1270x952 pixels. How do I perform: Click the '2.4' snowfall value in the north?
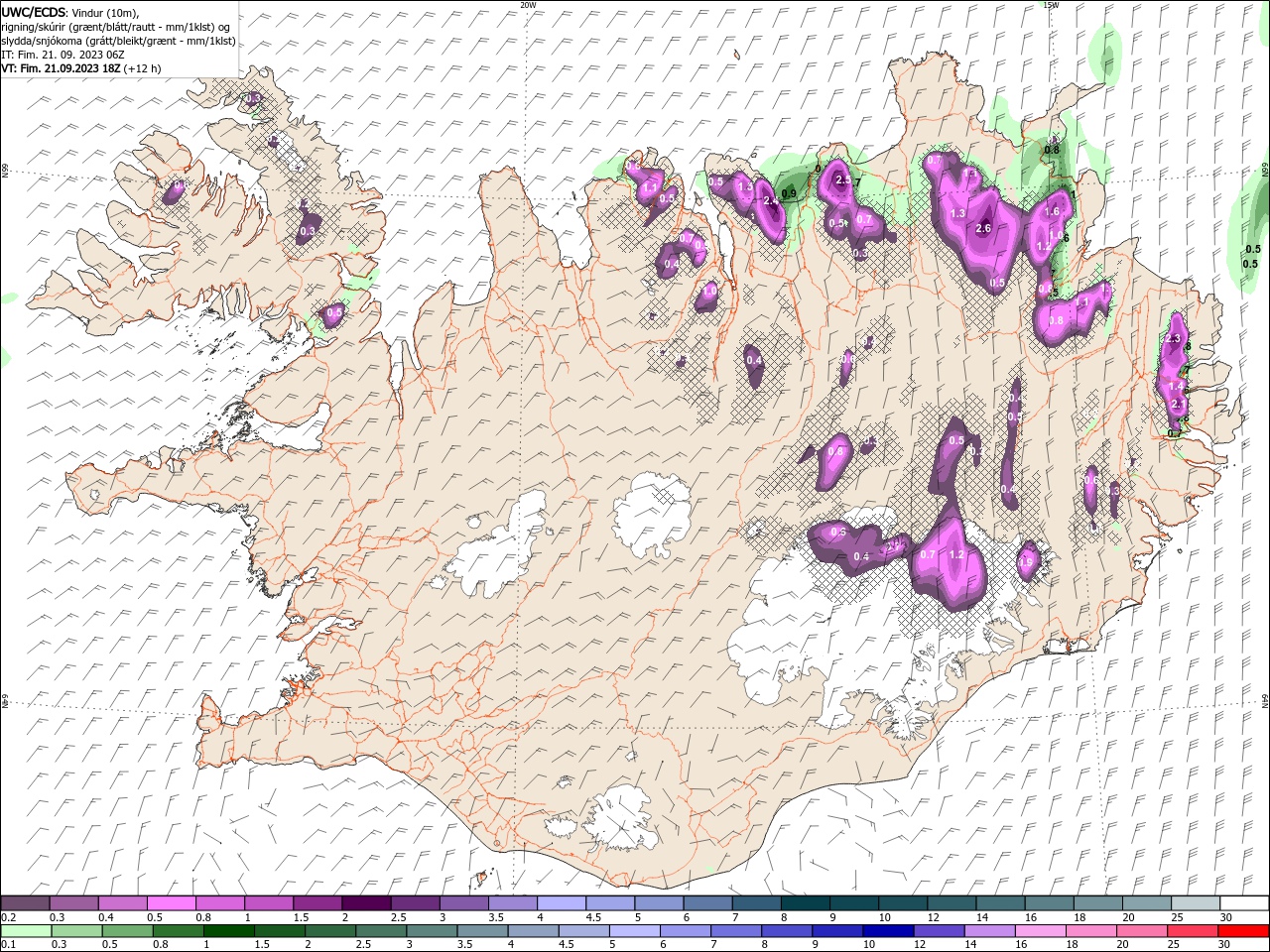click(x=770, y=201)
